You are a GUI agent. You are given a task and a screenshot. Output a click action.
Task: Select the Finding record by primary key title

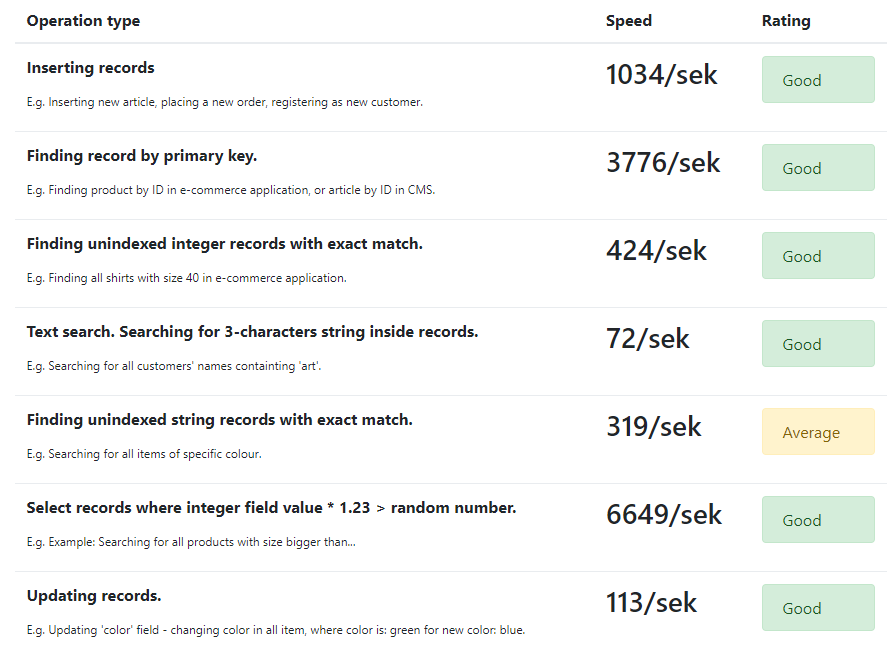pyautogui.click(x=142, y=156)
